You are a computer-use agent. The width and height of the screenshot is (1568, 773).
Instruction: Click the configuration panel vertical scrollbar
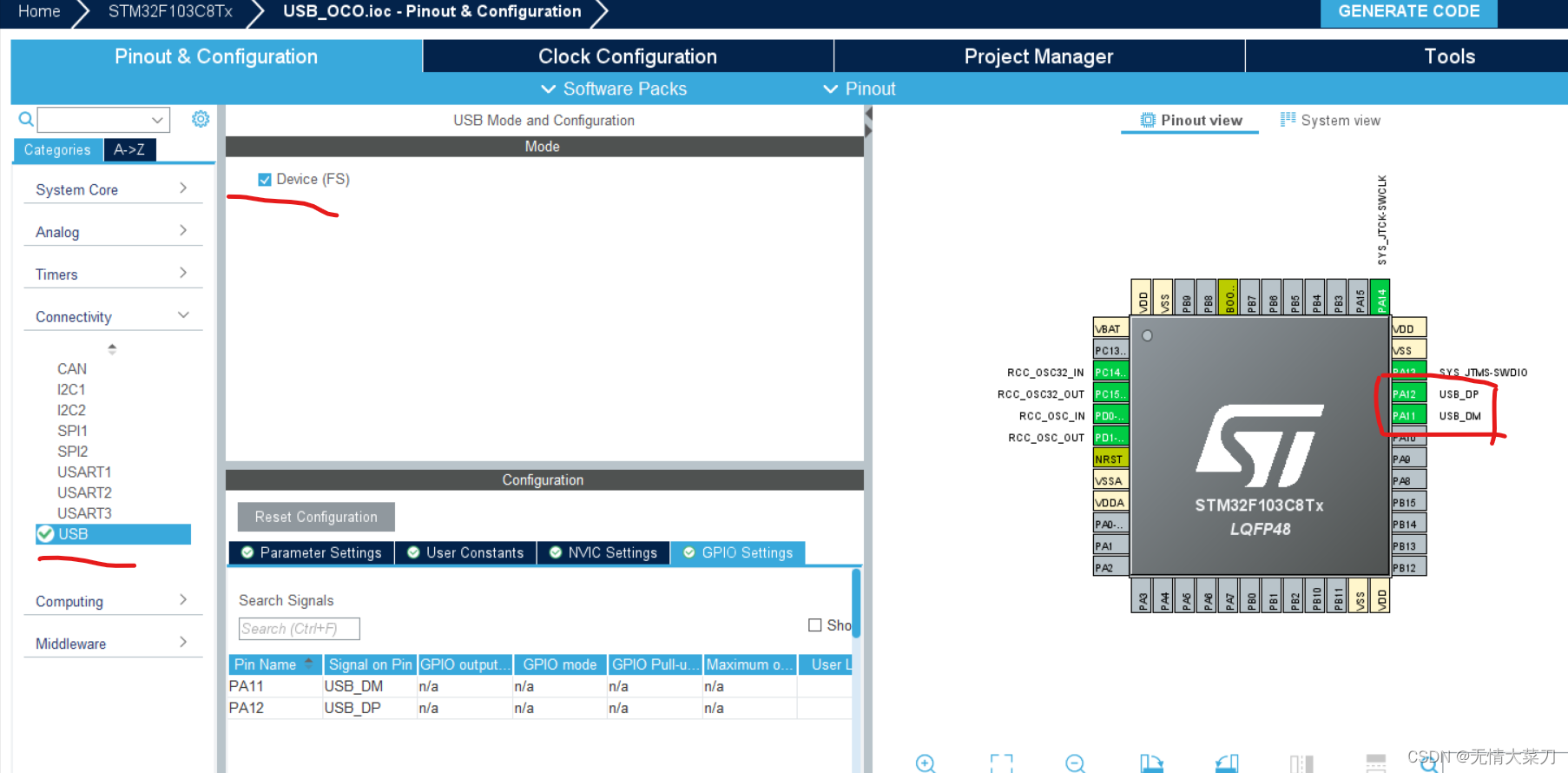pyautogui.click(x=857, y=605)
